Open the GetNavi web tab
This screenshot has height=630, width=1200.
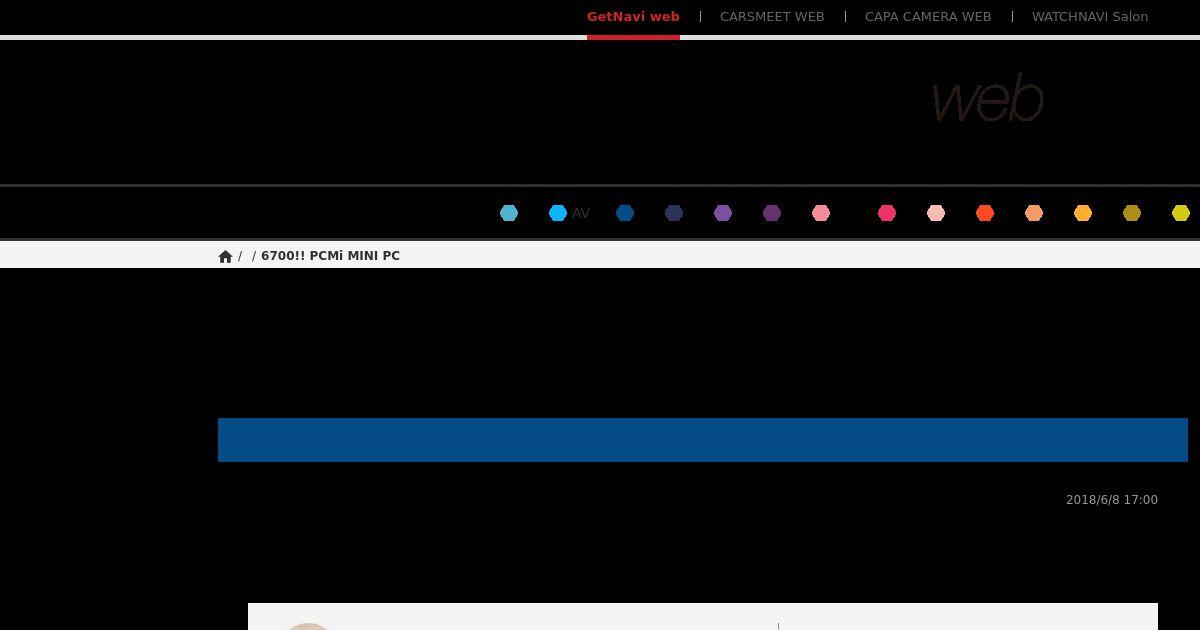coord(633,17)
